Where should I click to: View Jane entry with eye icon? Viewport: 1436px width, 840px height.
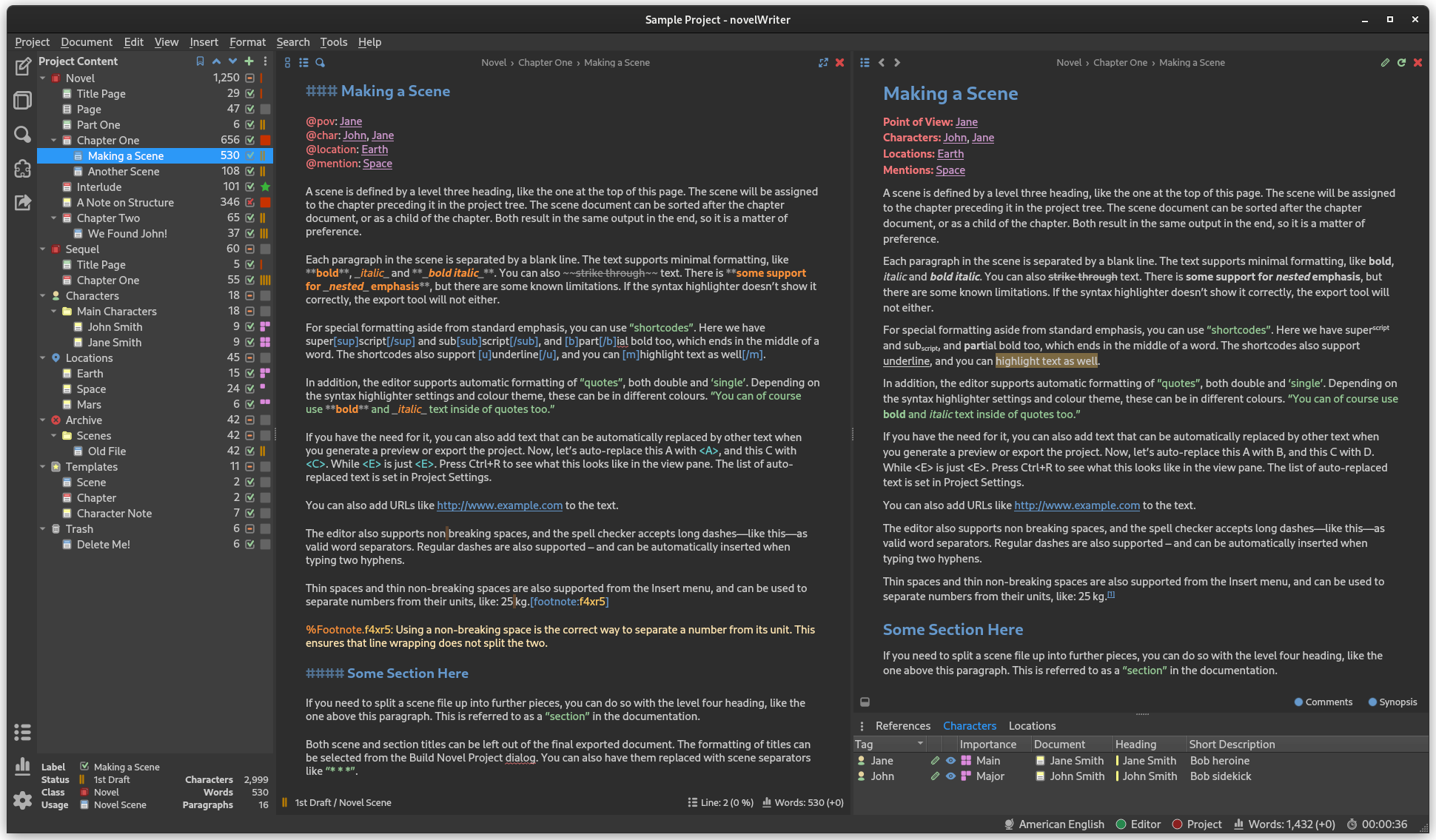tap(950, 761)
